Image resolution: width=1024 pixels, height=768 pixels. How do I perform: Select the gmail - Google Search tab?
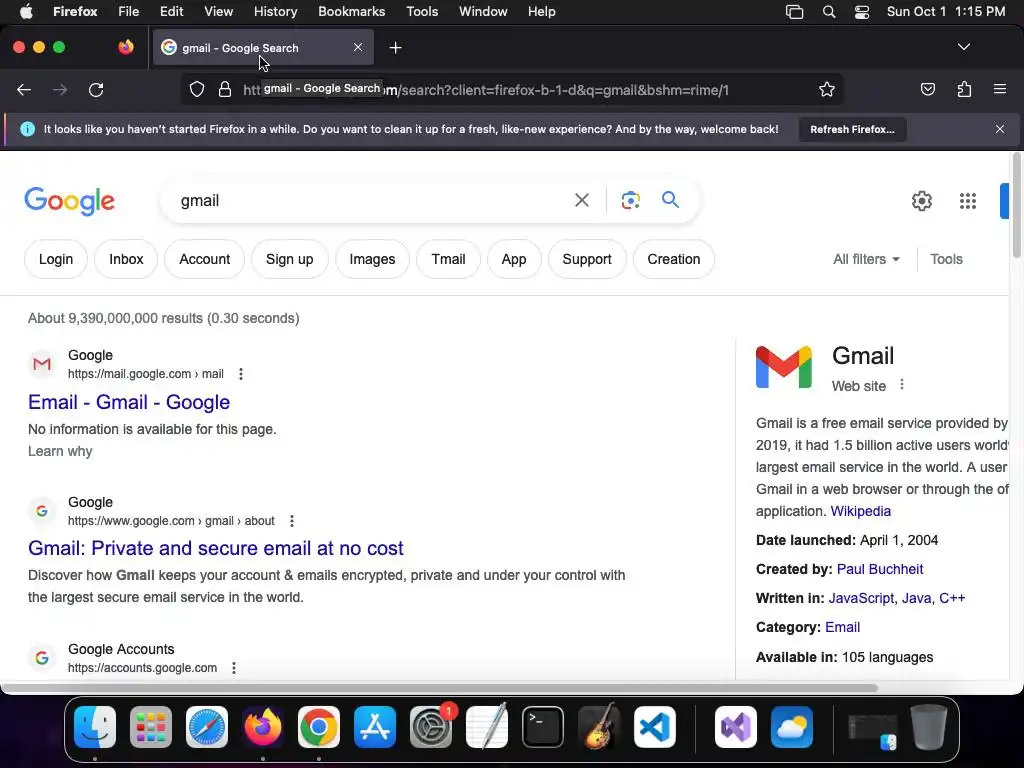tap(263, 48)
